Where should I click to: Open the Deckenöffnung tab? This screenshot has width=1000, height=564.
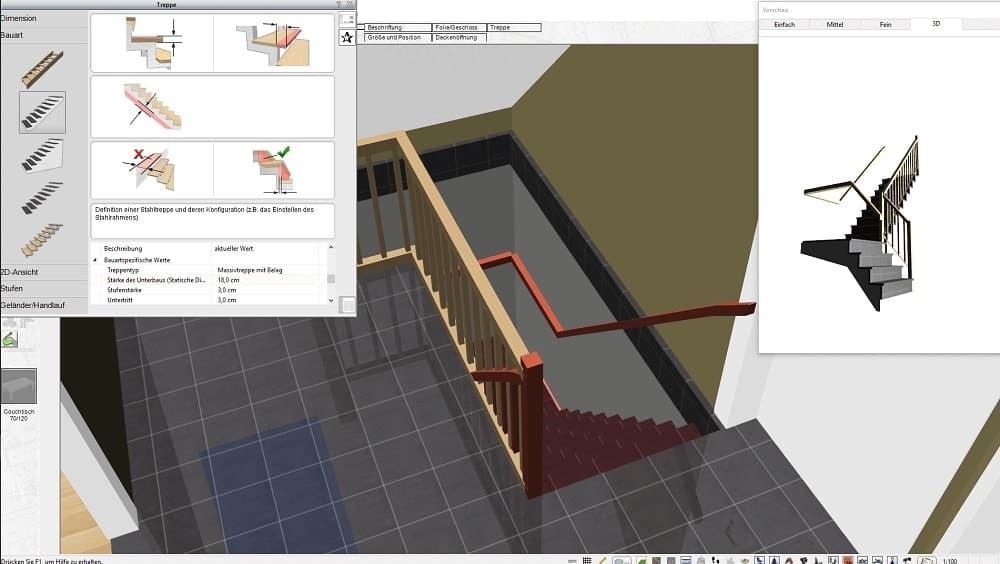coord(459,38)
